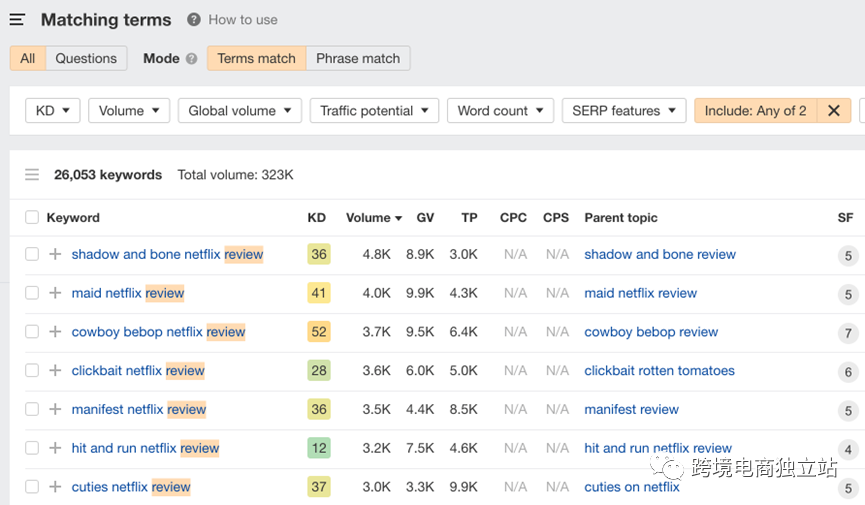Image resolution: width=865 pixels, height=505 pixels.
Task: Open keyword shadow and bone netflix review
Action: [167, 254]
